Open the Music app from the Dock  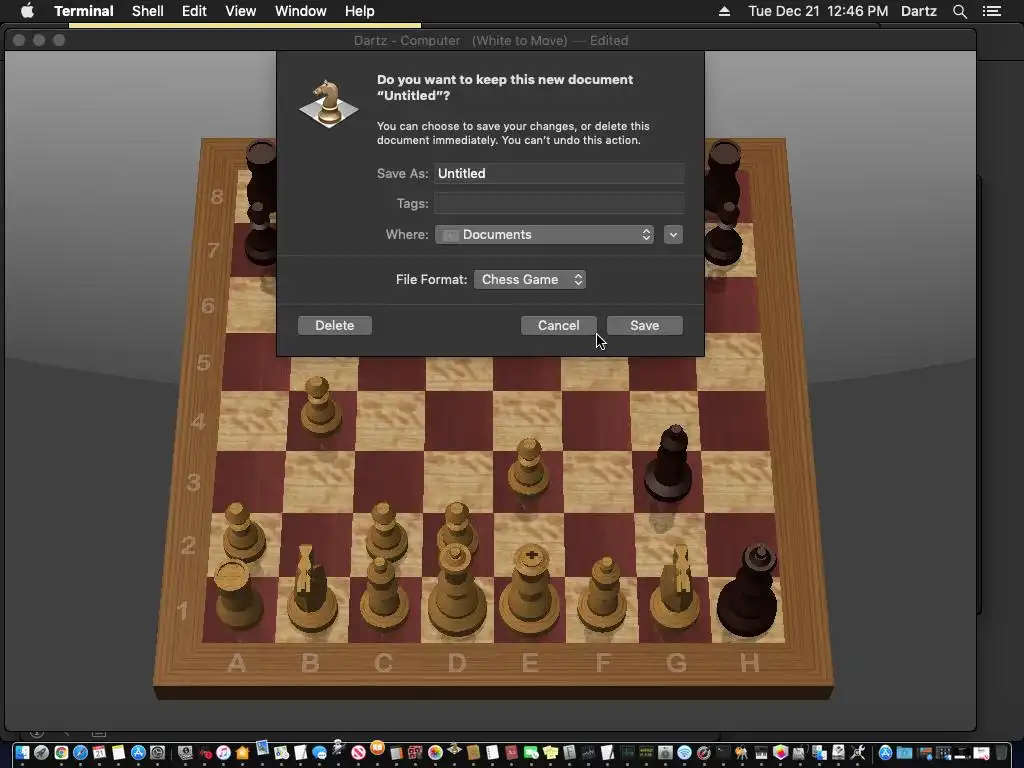point(223,752)
